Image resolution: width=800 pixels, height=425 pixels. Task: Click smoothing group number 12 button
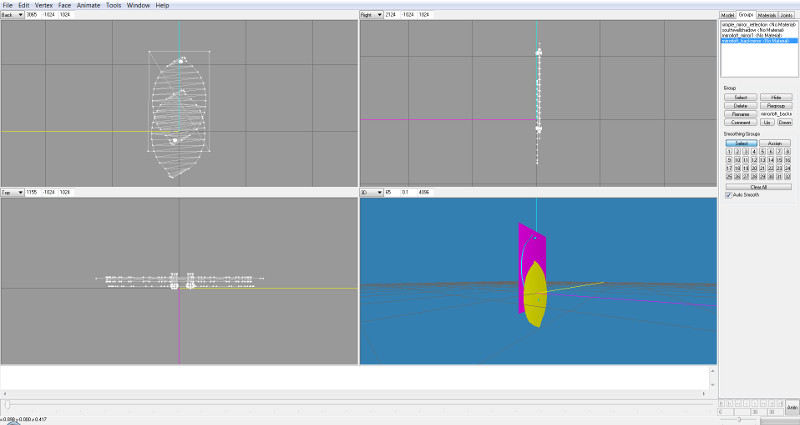753,160
